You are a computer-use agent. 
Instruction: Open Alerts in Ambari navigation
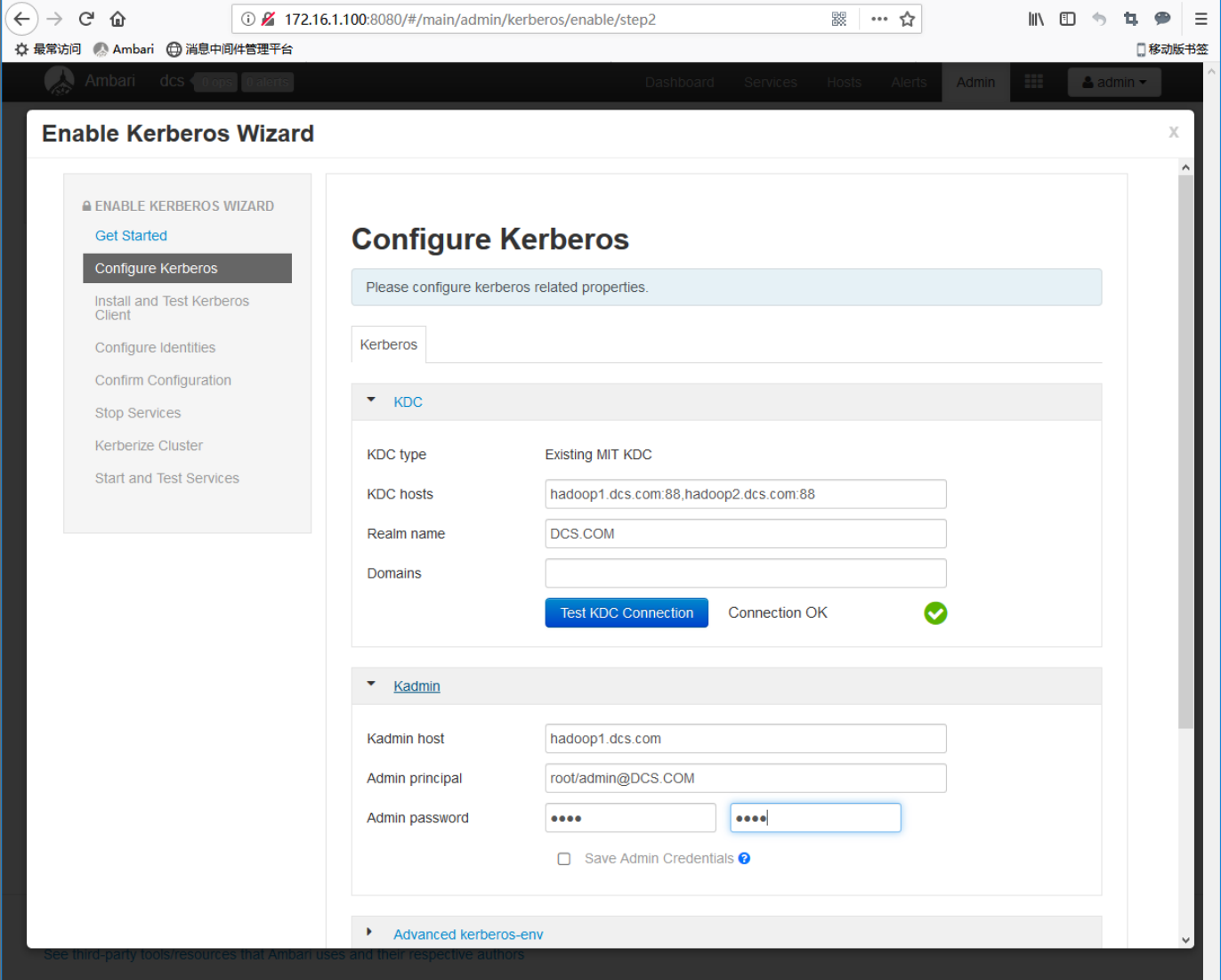[x=909, y=82]
